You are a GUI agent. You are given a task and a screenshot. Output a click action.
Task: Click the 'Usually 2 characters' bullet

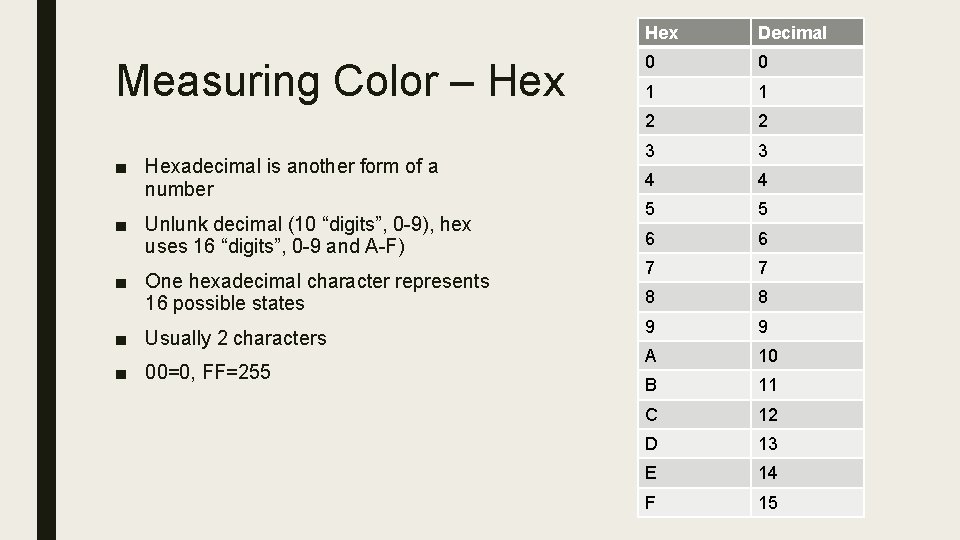click(236, 338)
